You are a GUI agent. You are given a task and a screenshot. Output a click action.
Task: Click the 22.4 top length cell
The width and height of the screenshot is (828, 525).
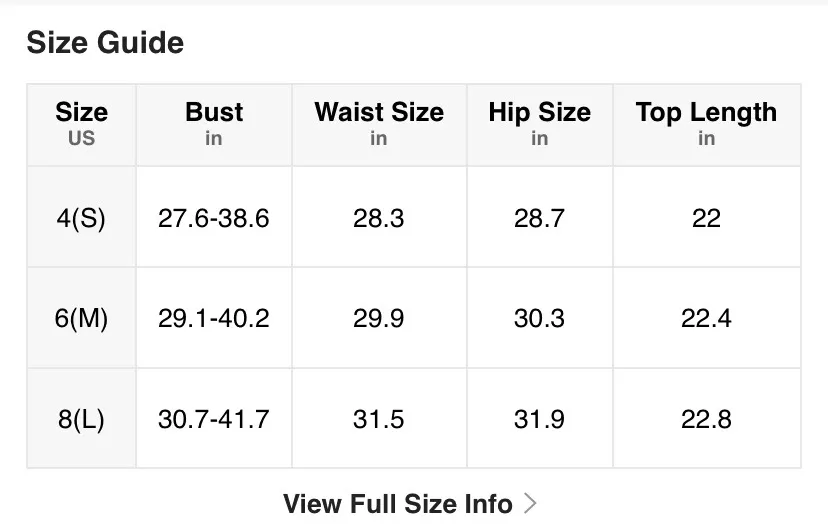point(707,318)
